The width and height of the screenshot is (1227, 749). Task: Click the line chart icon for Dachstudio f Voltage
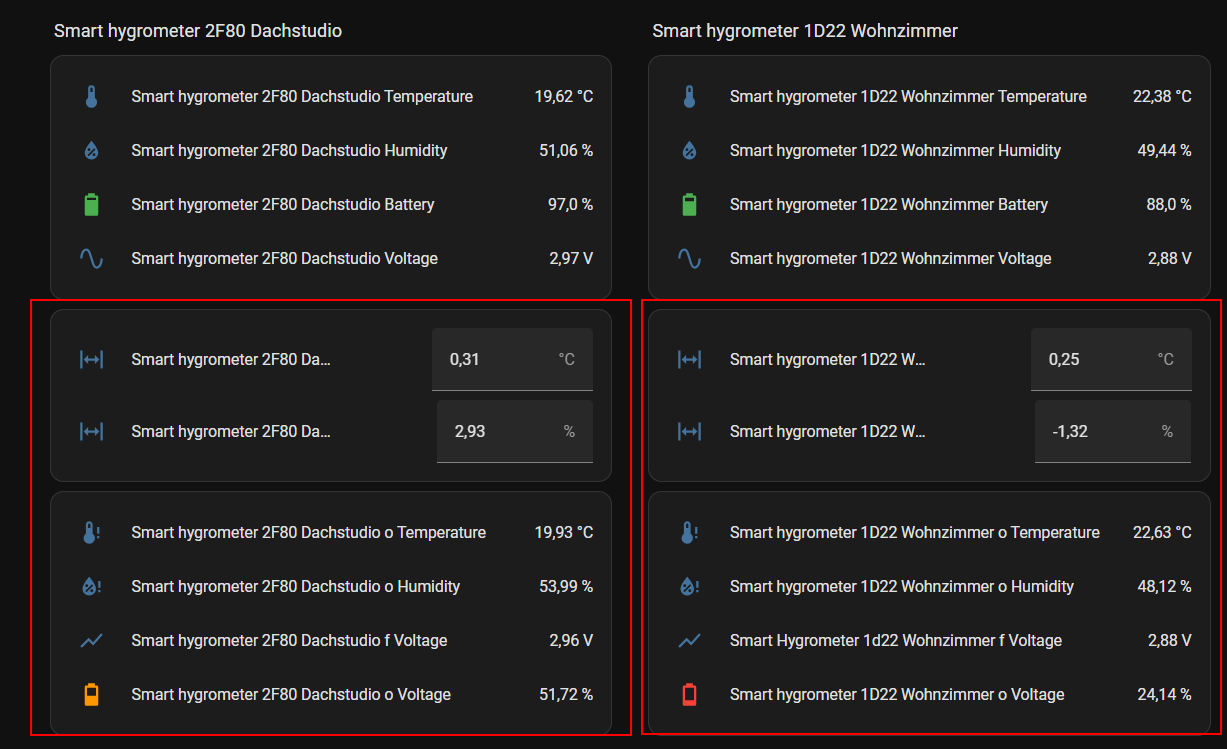pos(91,641)
